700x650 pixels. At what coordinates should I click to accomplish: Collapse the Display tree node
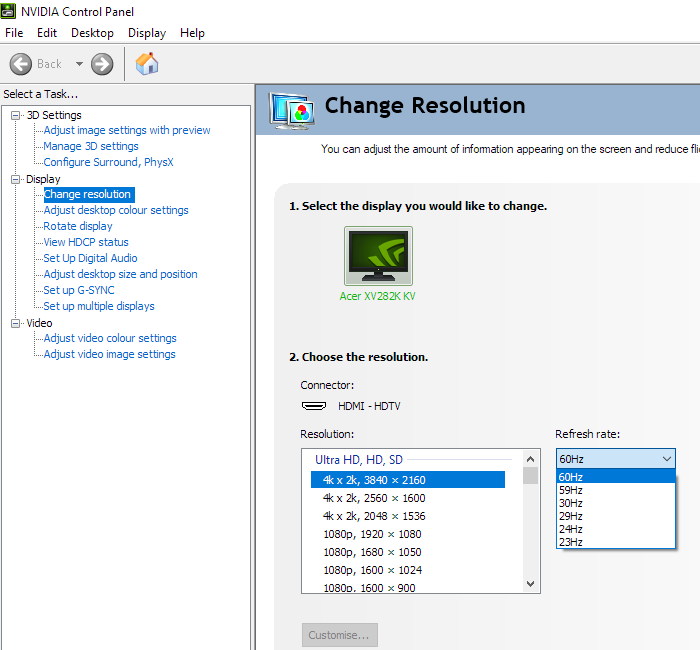tap(16, 179)
